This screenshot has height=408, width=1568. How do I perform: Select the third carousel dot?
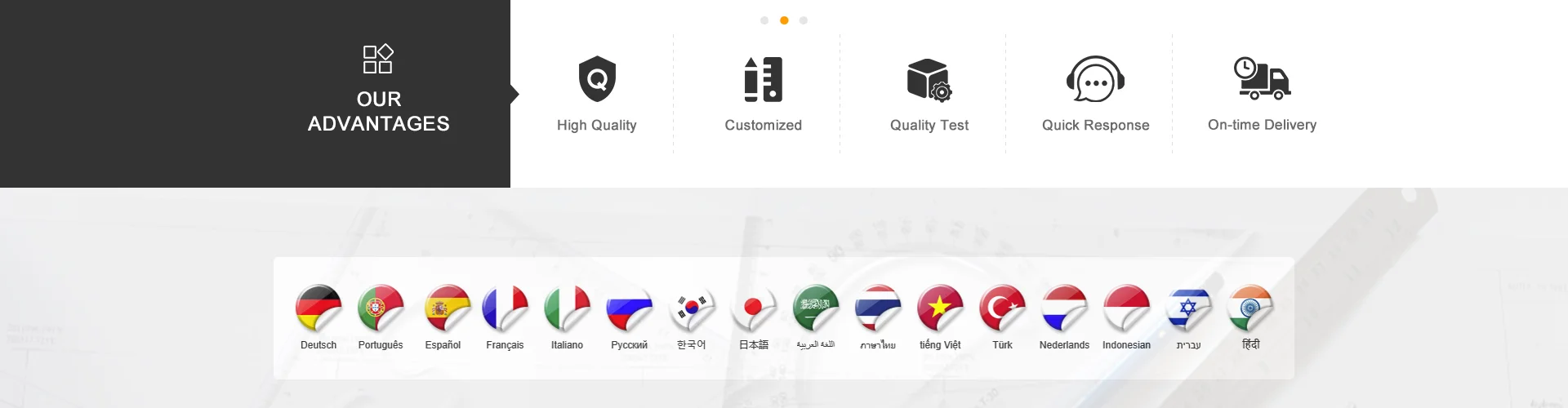point(804,20)
